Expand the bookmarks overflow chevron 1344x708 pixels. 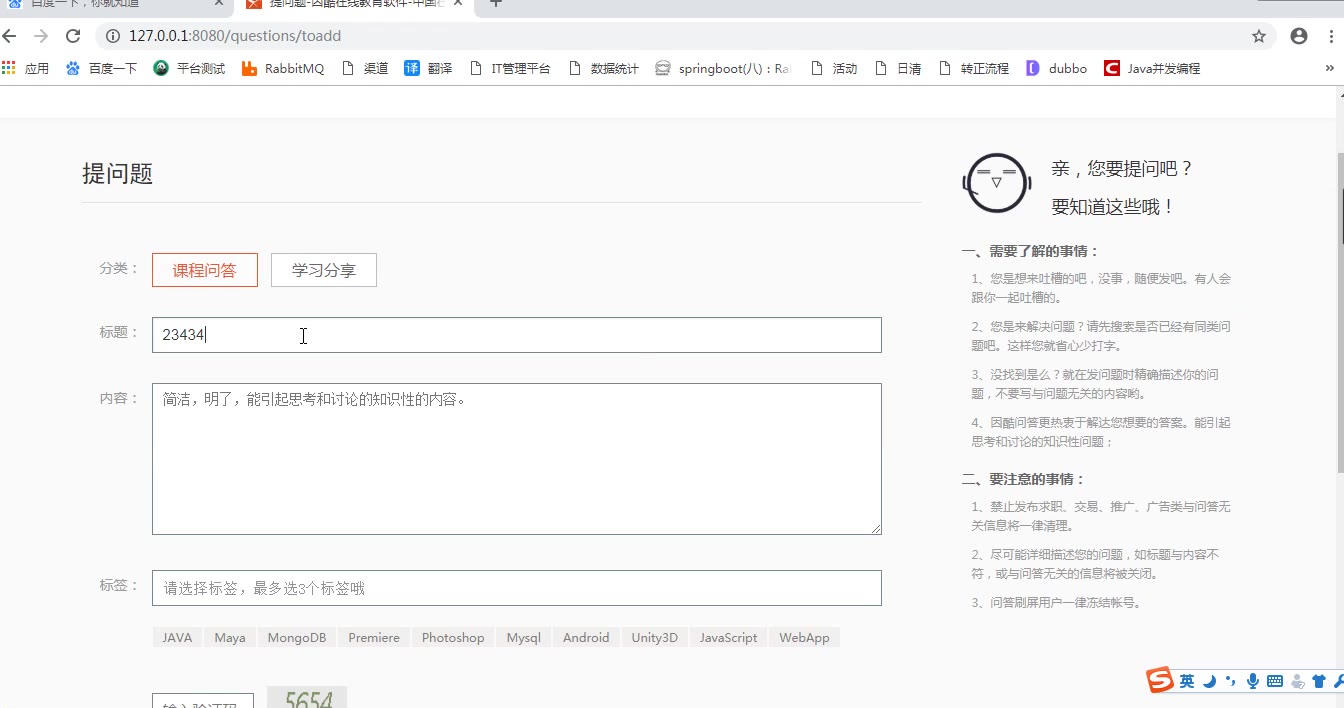click(1330, 68)
